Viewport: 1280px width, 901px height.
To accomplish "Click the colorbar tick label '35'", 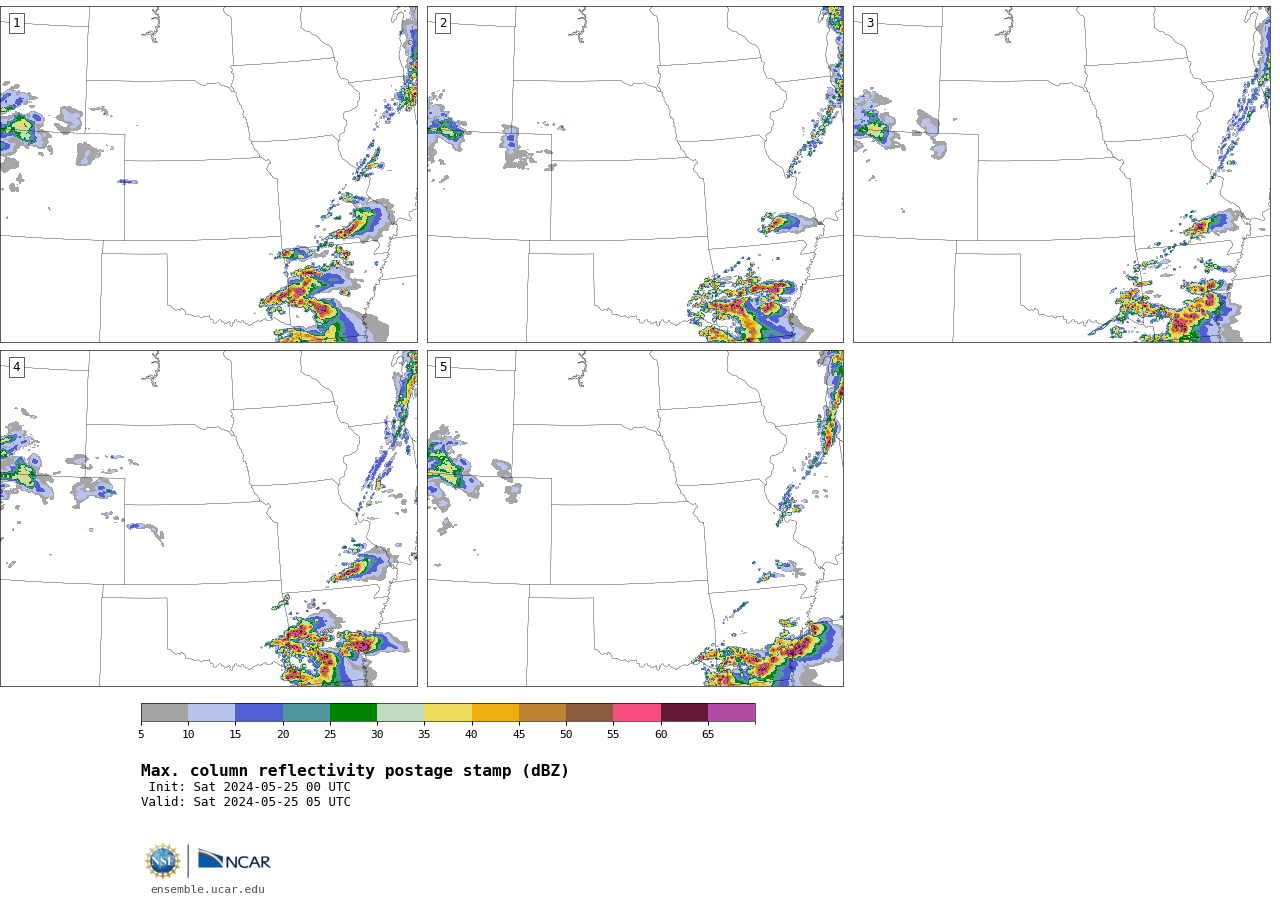I will pyautogui.click(x=424, y=735).
